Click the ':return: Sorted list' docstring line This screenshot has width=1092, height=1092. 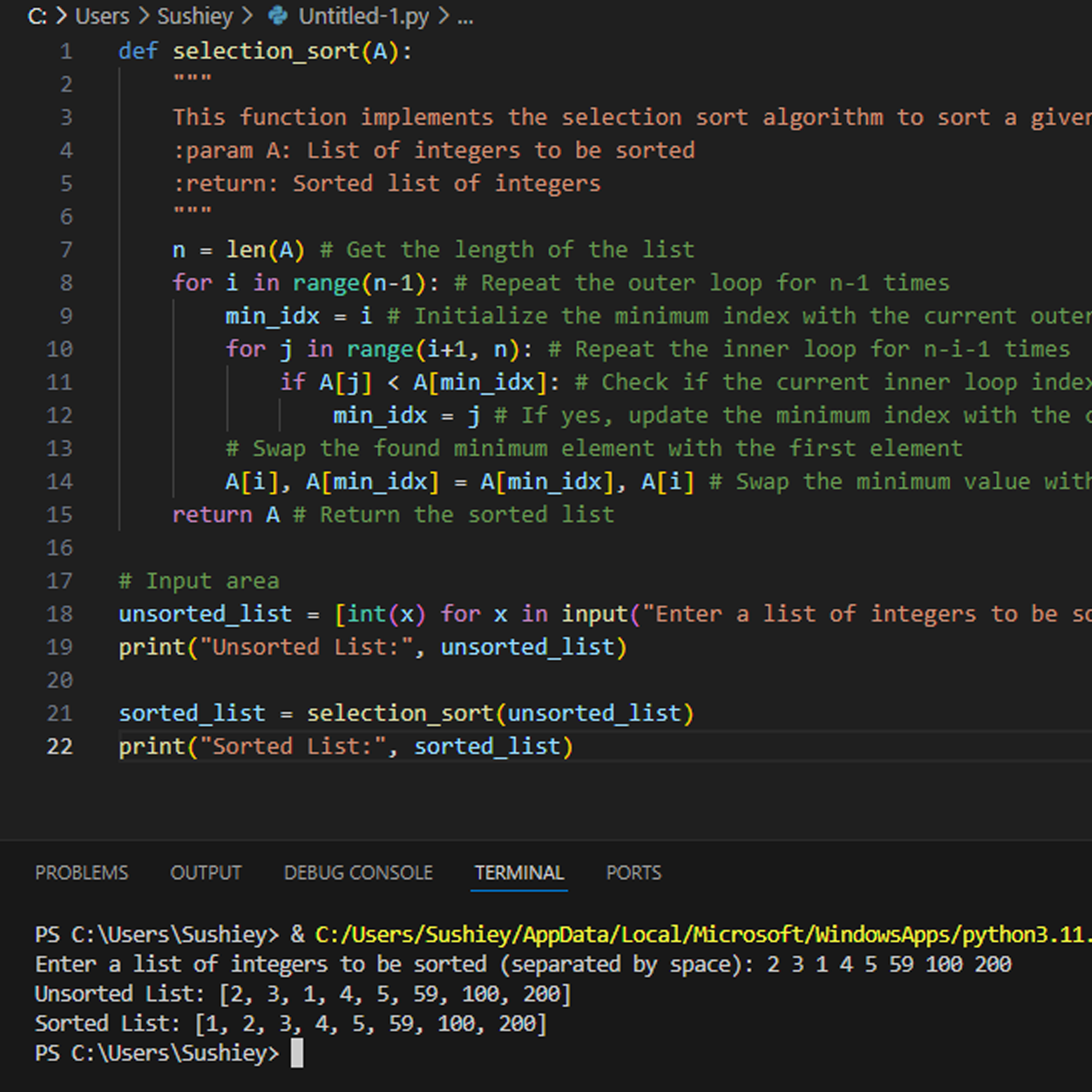point(387,183)
